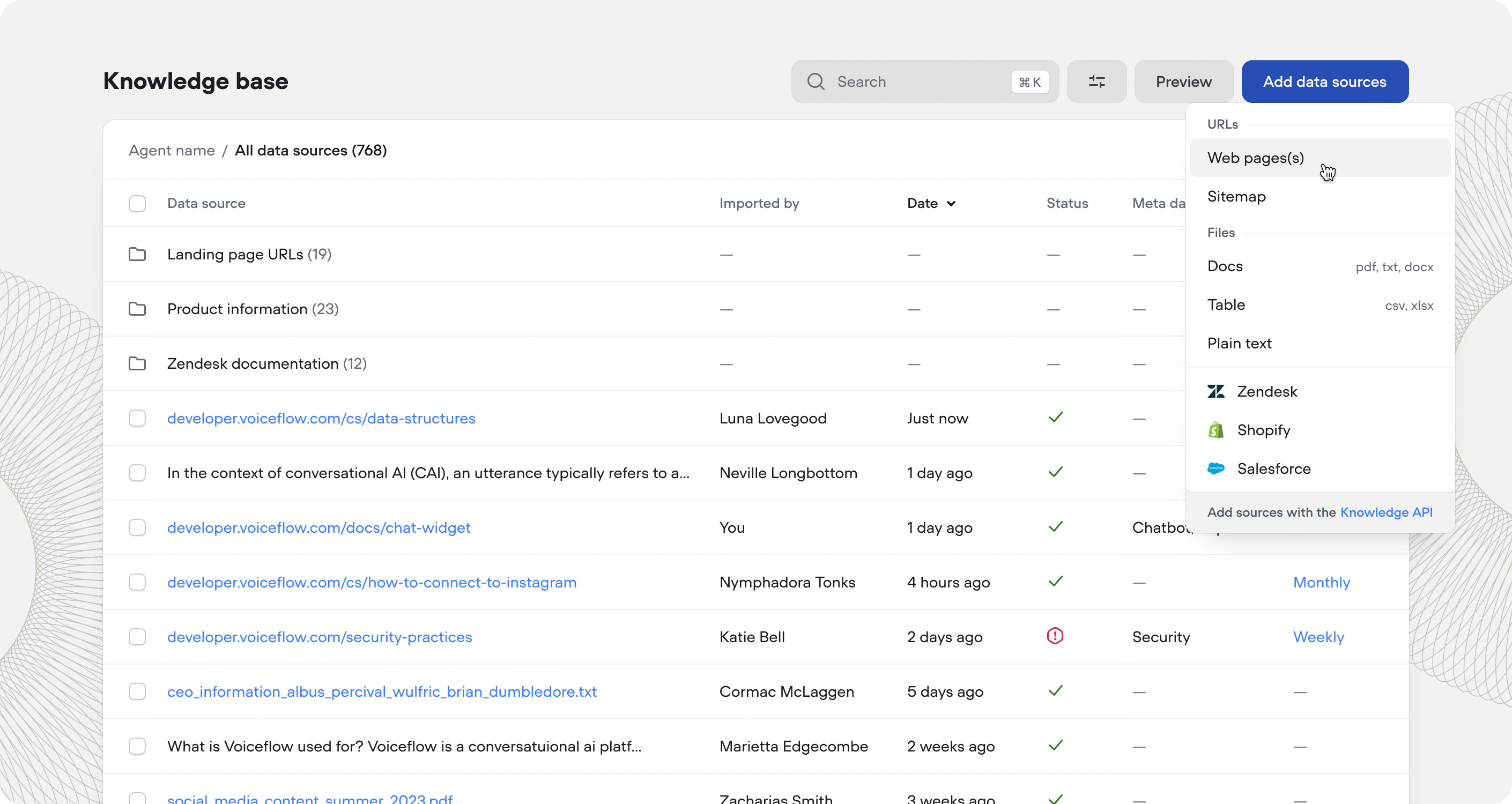Select Zendesk integration from menu
This screenshot has width=1512, height=804.
1320,391
